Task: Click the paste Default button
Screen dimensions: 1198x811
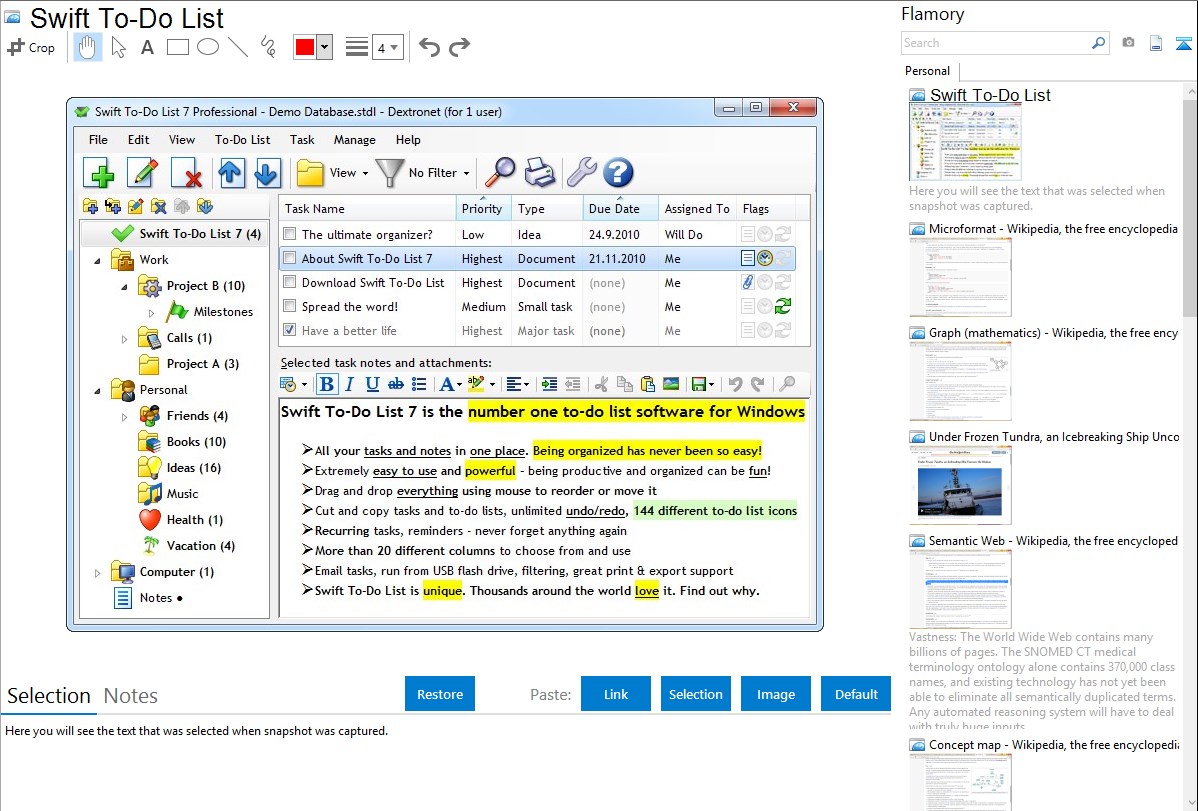Action: point(856,694)
